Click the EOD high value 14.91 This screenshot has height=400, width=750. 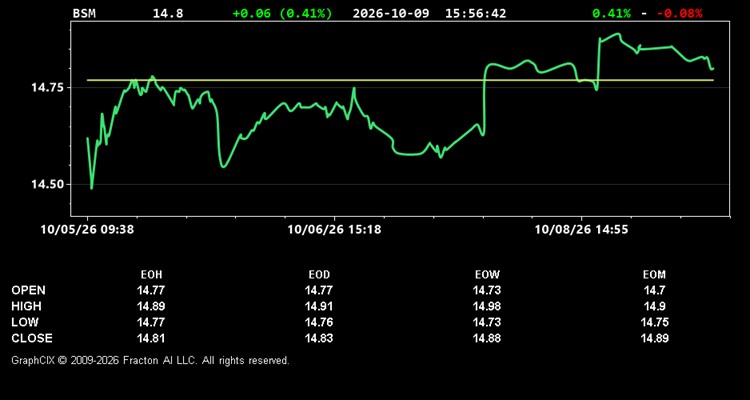coord(319,306)
